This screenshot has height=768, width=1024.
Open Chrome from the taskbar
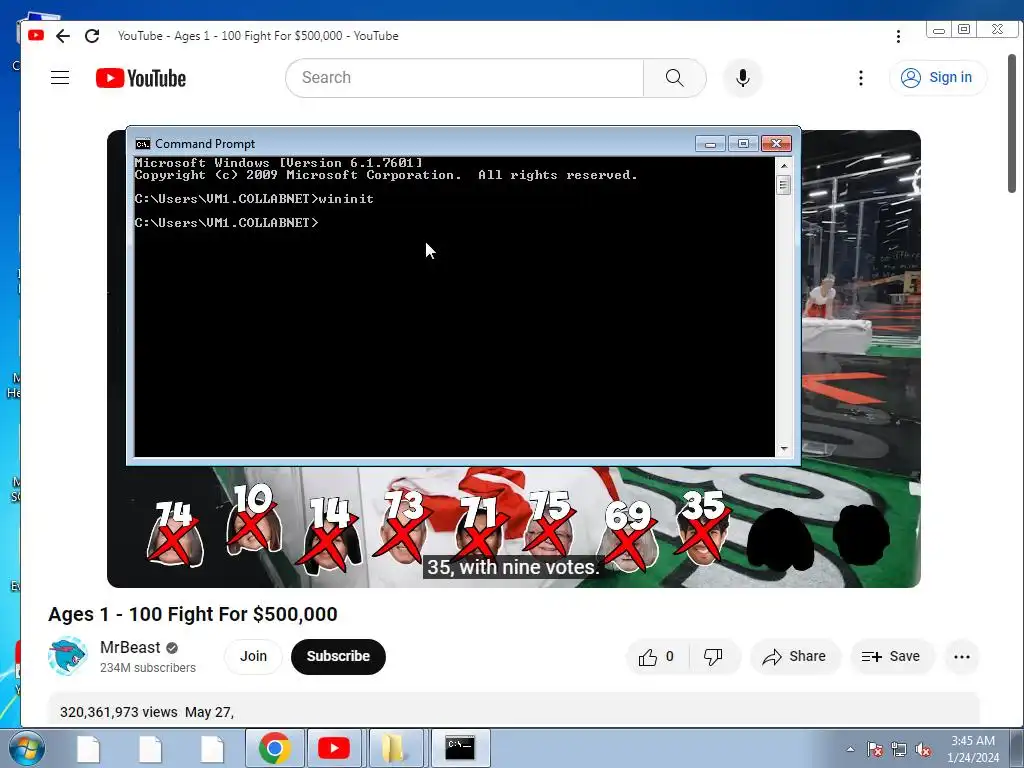coord(274,748)
